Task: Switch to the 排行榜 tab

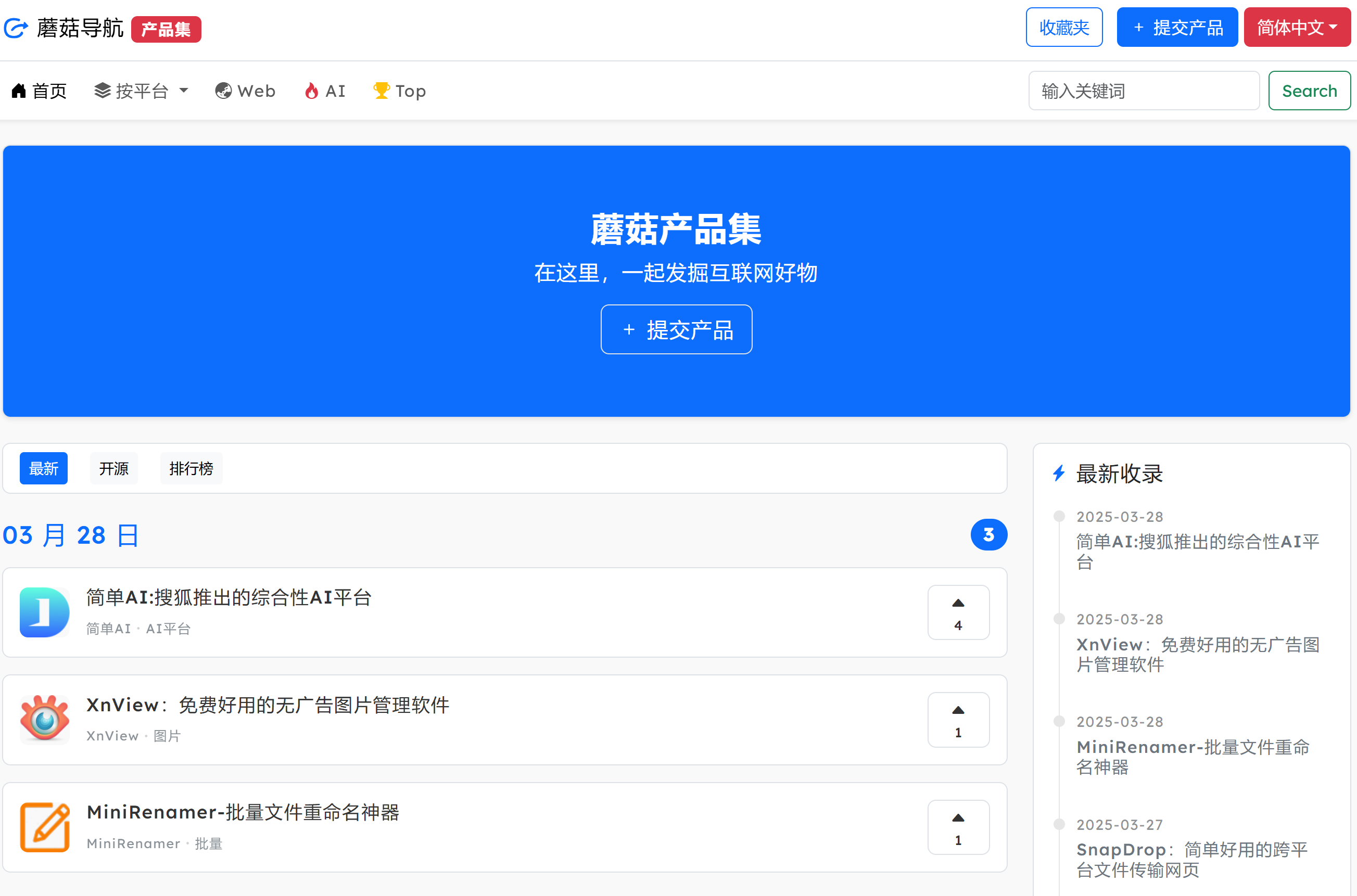Action: (191, 469)
